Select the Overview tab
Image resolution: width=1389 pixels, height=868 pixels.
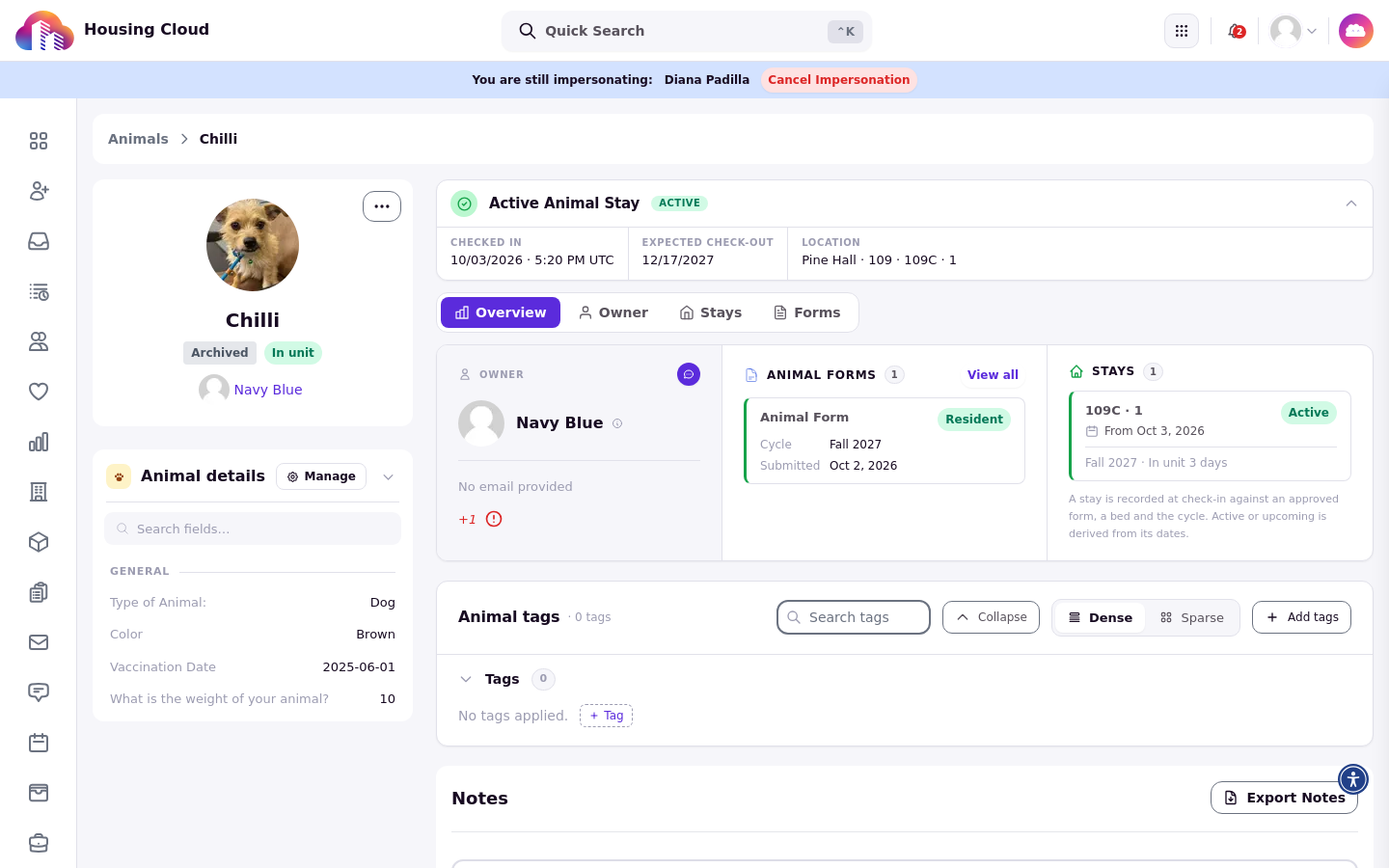click(x=501, y=312)
